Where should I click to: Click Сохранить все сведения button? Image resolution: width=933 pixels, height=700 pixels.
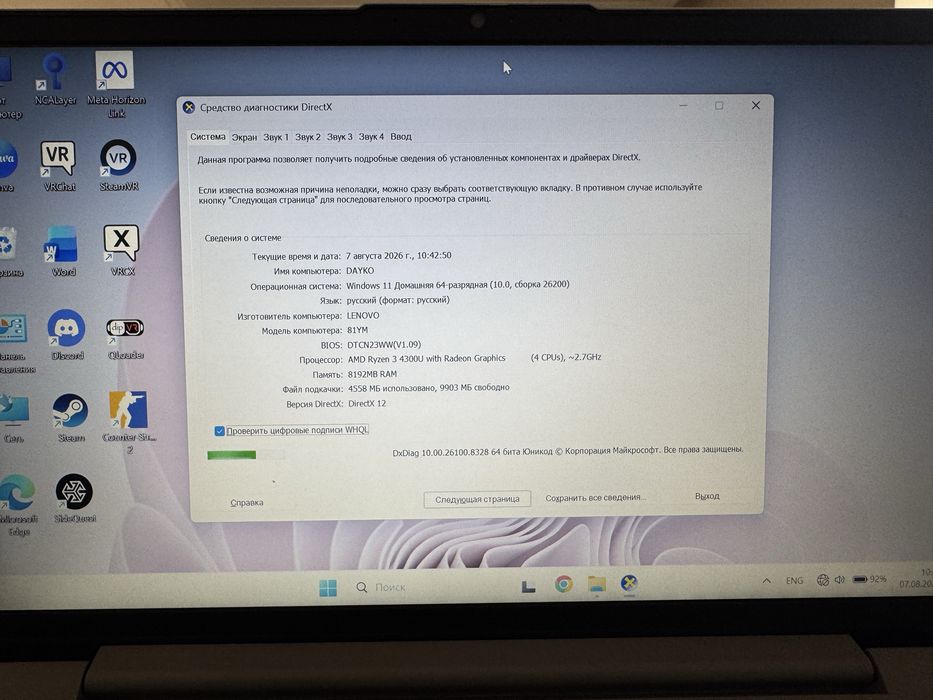(593, 497)
